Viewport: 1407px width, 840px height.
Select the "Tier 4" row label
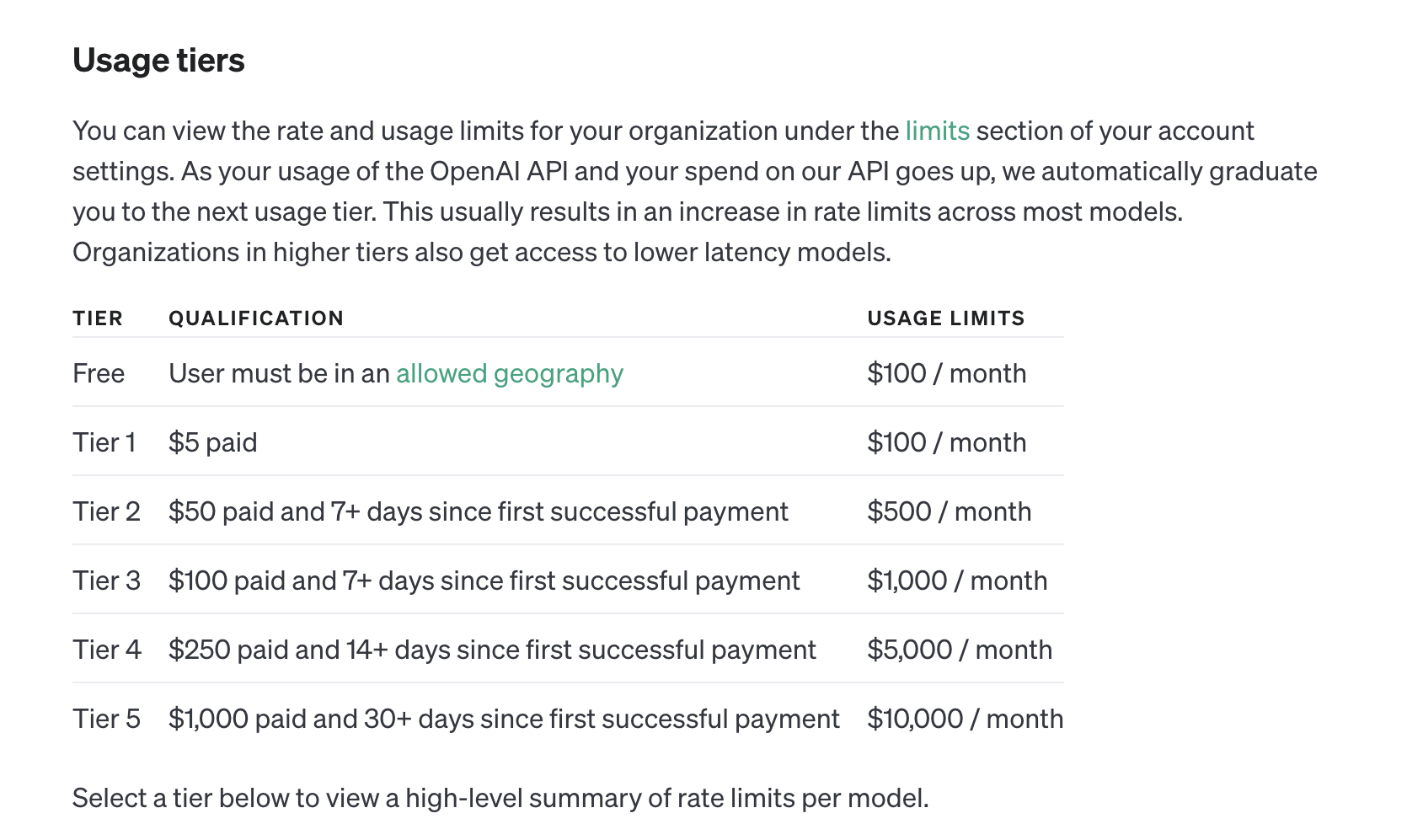coord(107,650)
